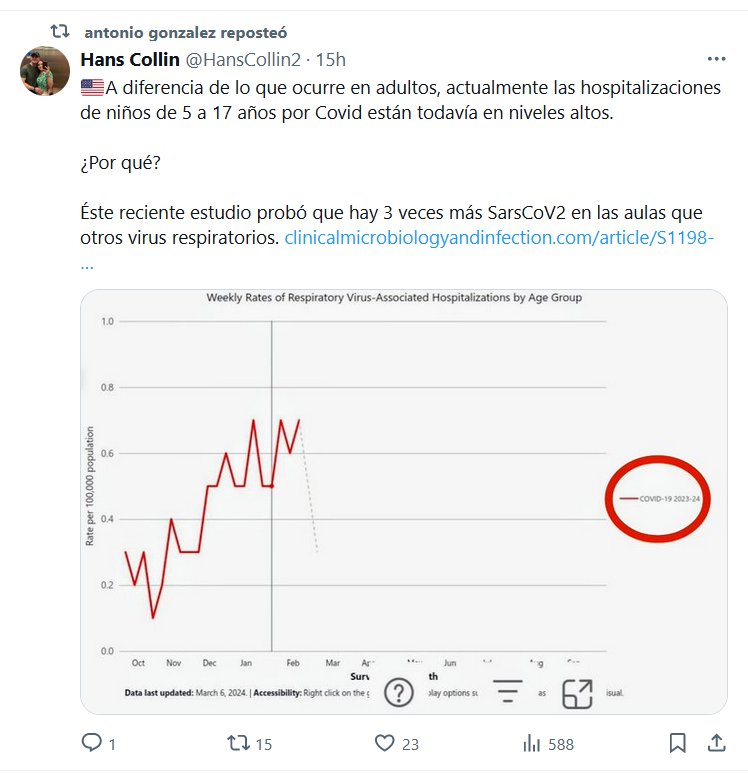The width and height of the screenshot is (748, 774).
Task: Open view analytics bar chart icon
Action: click(x=532, y=743)
